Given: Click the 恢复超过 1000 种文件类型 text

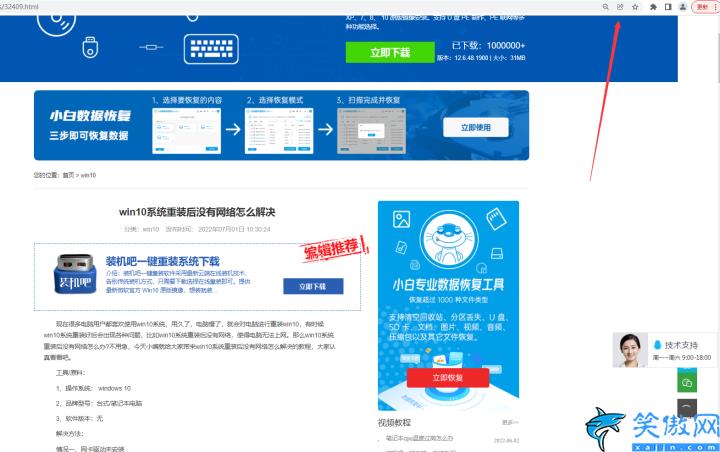Looking at the screenshot, I should pyautogui.click(x=448, y=299).
